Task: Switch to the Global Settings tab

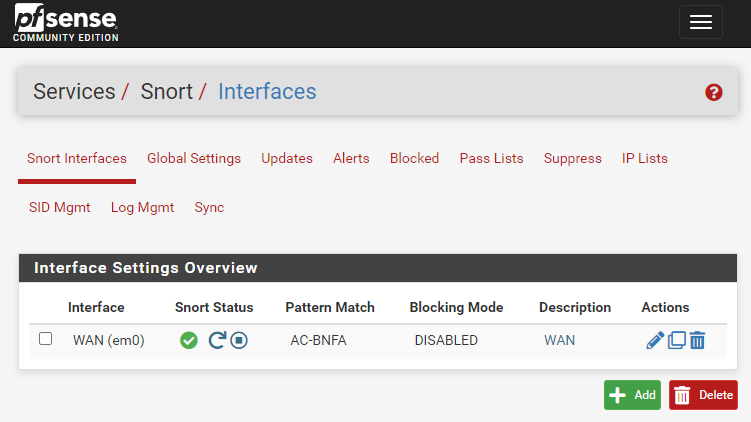Action: (x=194, y=158)
